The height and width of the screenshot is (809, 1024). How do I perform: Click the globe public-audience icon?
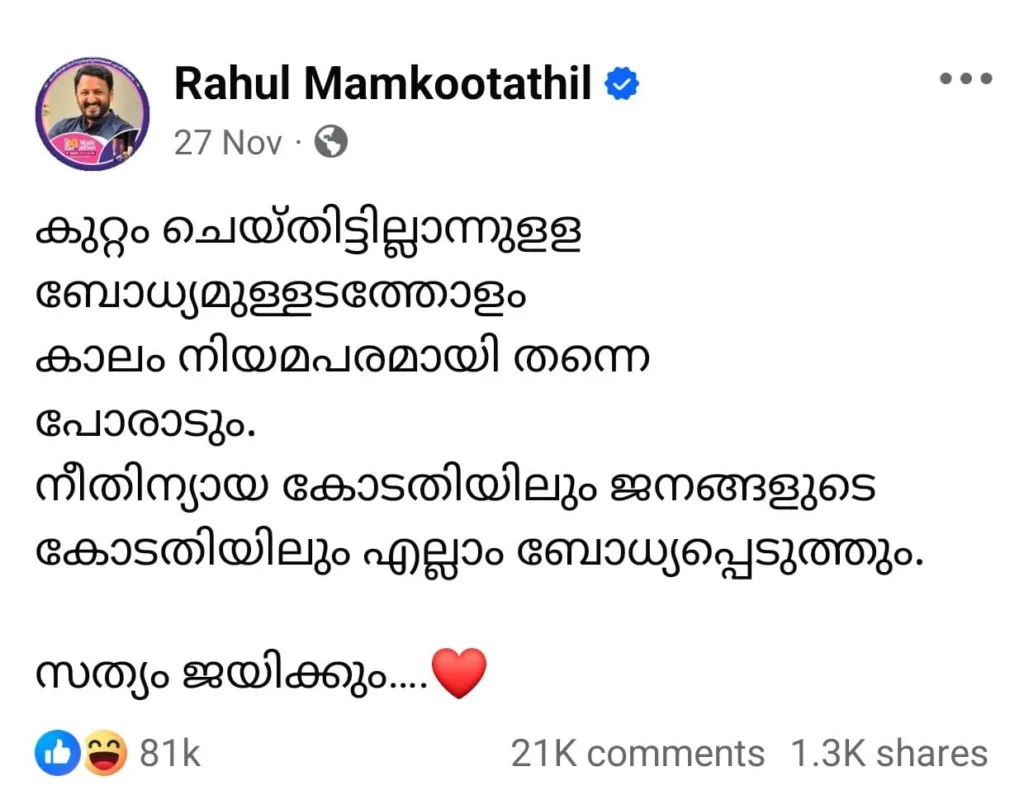[330, 143]
